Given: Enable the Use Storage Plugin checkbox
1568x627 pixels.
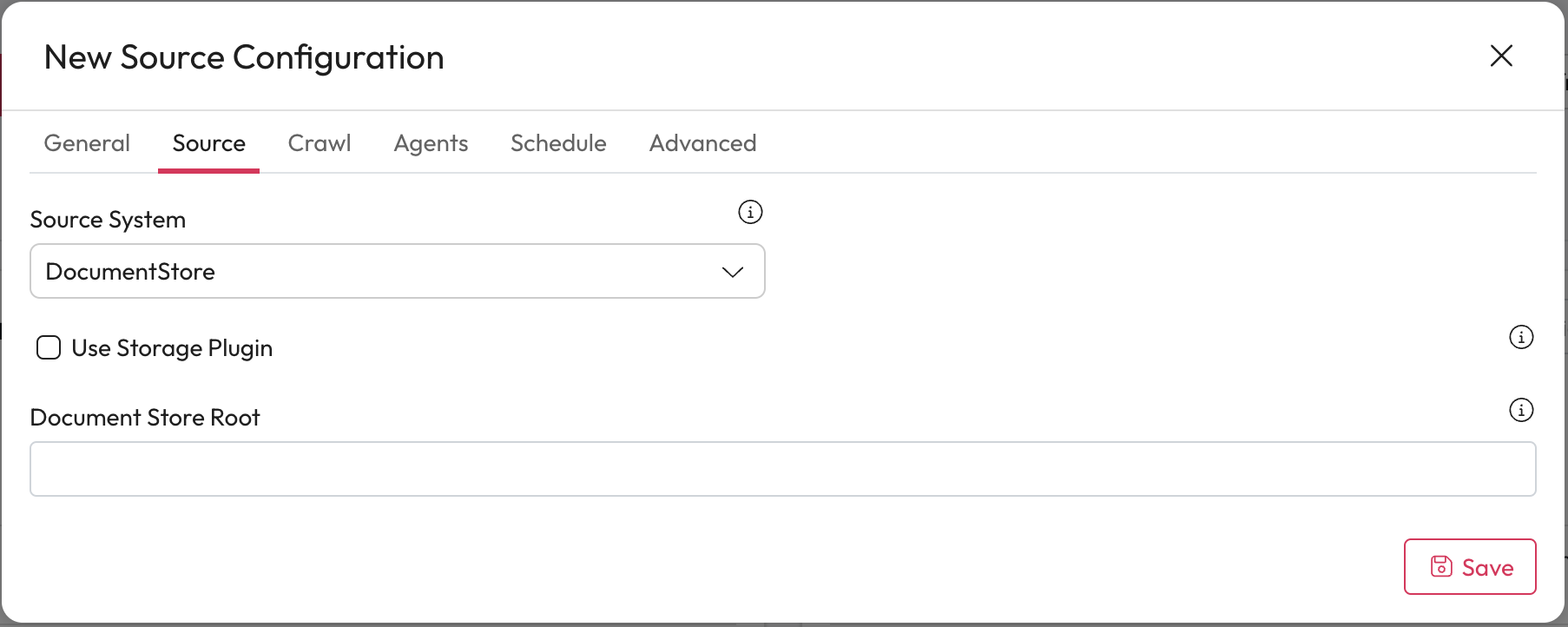Looking at the screenshot, I should pyautogui.click(x=49, y=348).
